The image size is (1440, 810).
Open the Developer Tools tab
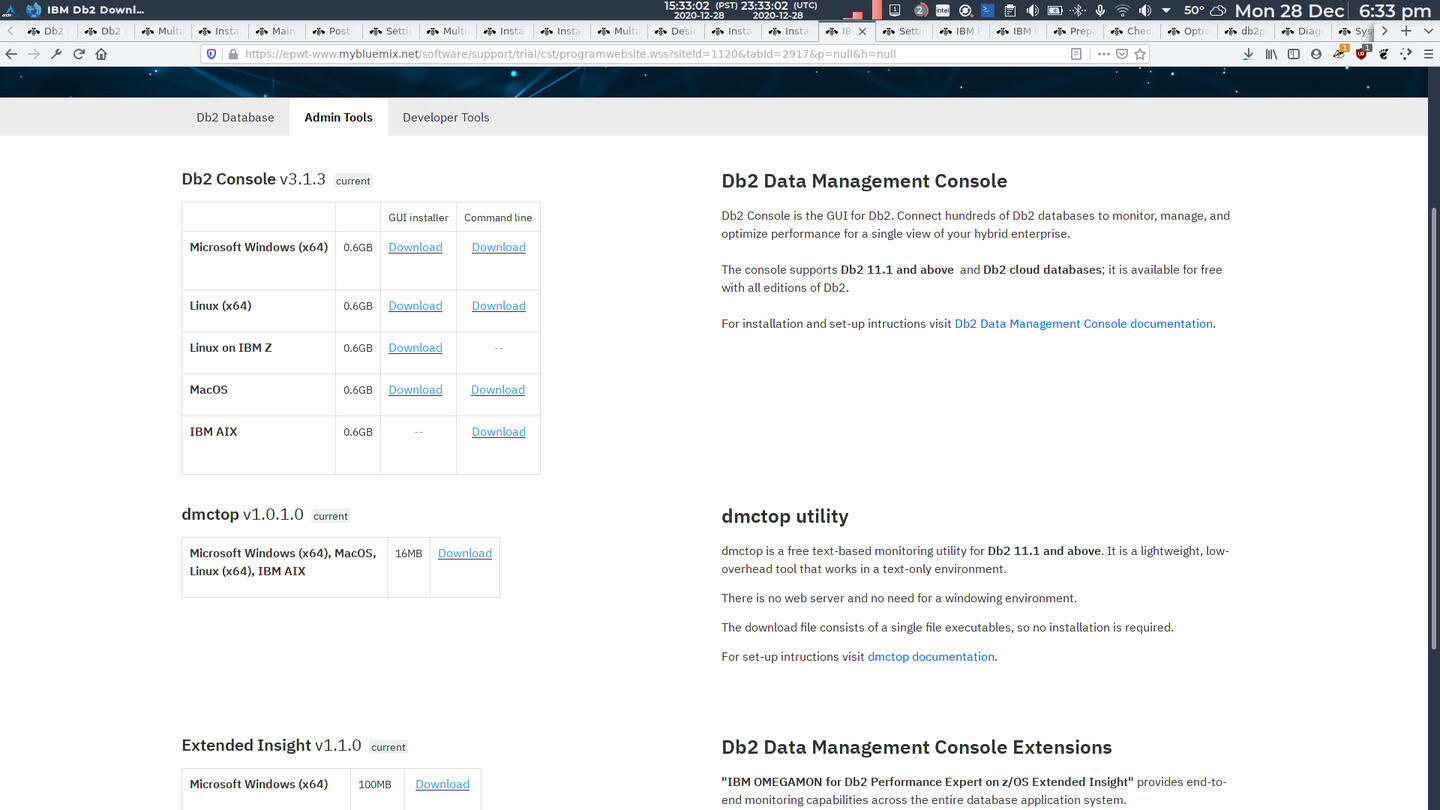[x=446, y=117]
